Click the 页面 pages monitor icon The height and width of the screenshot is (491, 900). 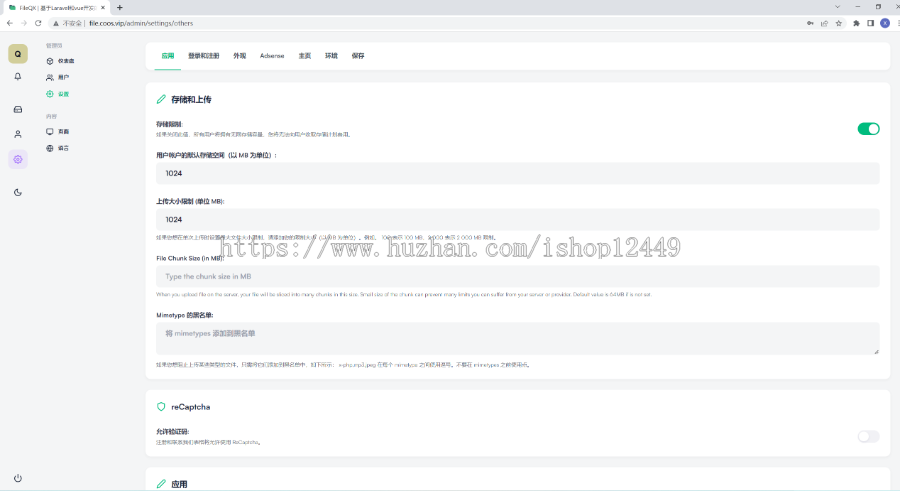[50, 132]
